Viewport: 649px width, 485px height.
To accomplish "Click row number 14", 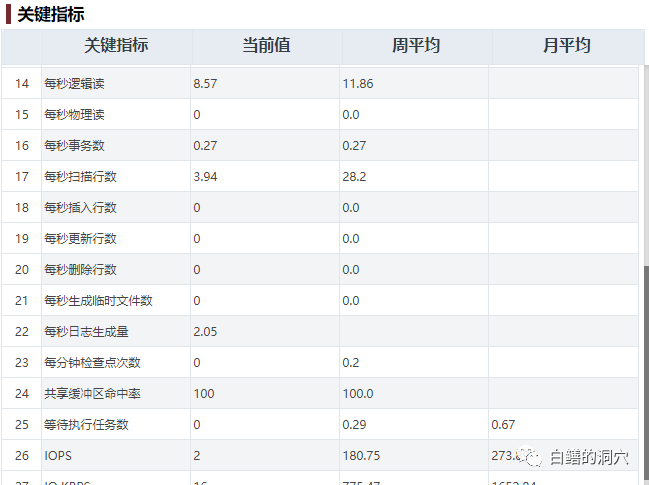I will [22, 84].
